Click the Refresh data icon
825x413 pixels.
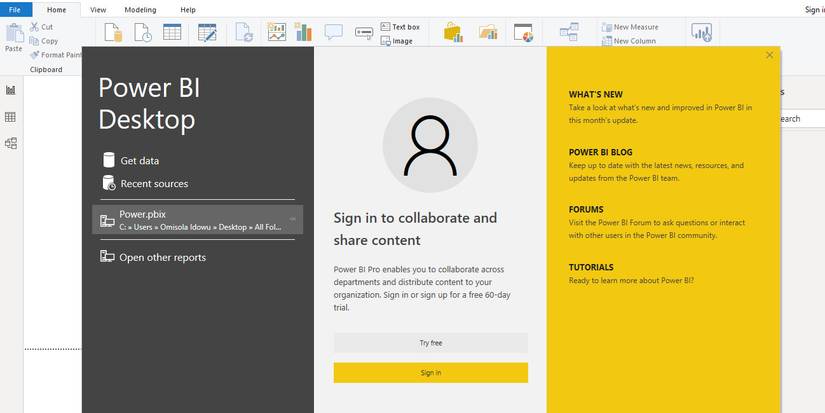[x=244, y=33]
